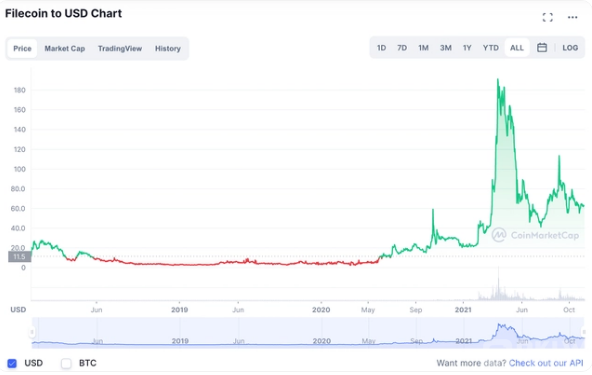Enable the BTC currency checkbox
Image resolution: width=592 pixels, height=375 pixels.
[66, 363]
